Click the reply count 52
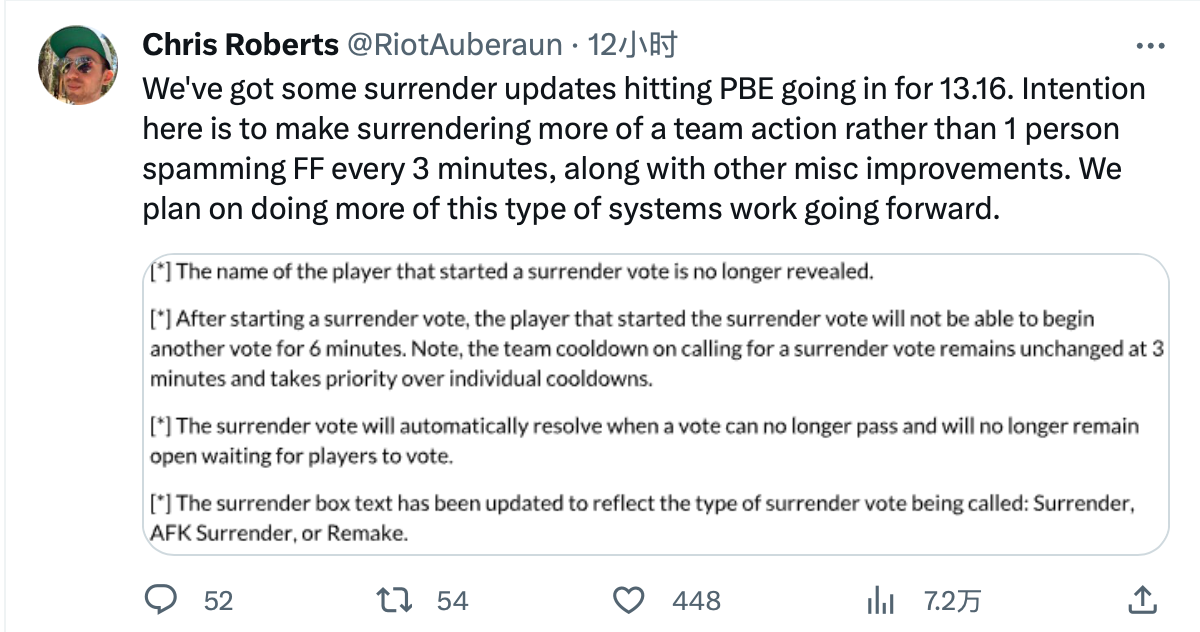Screen dimensions: 1200x632 pyautogui.click(x=218, y=600)
